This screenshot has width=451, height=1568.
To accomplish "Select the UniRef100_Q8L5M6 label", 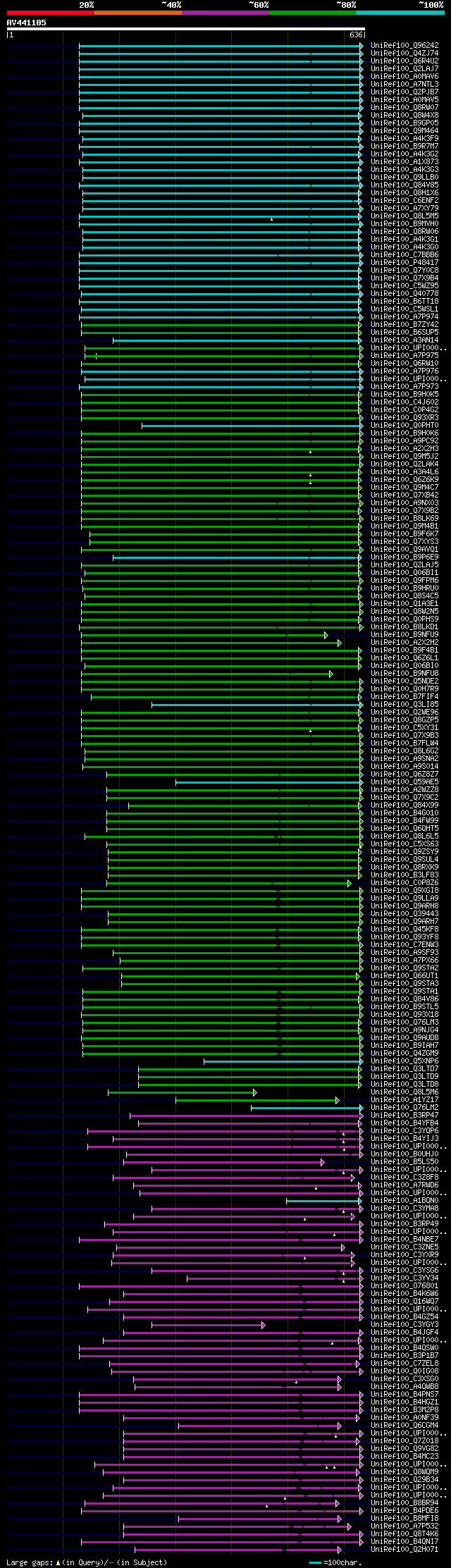I will [x=404, y=1092].
